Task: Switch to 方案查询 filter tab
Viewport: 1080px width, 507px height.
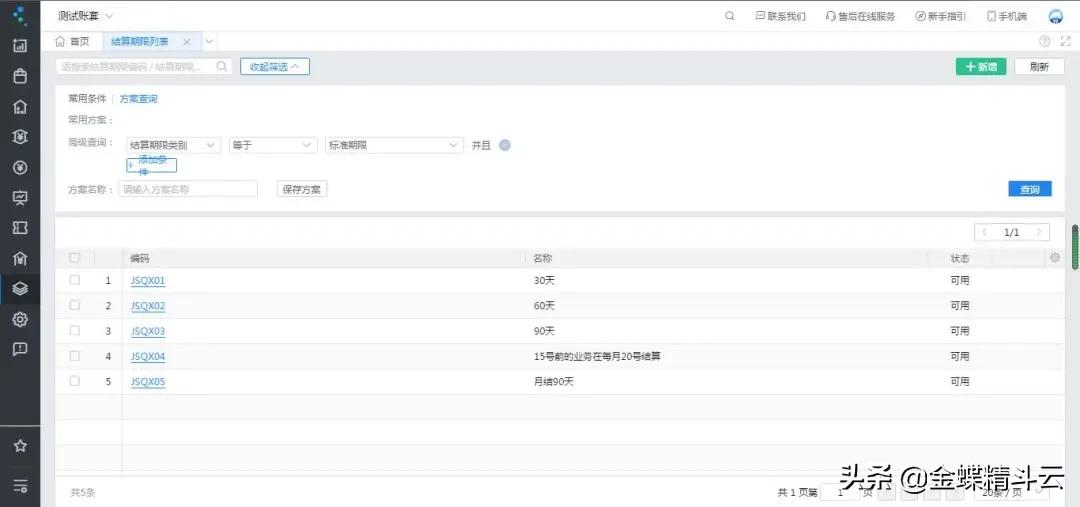Action: tap(138, 99)
